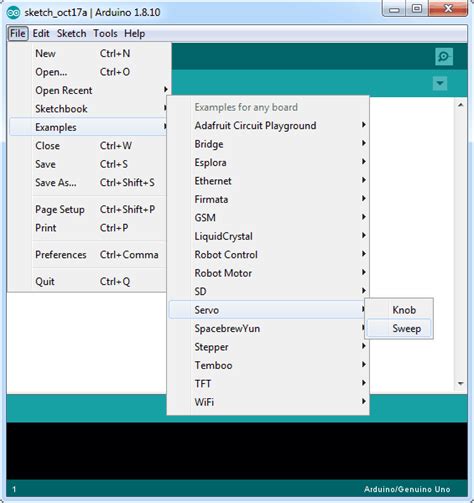Close the Arduino window
Image resolution: width=474 pixels, height=503 pixels.
(x=448, y=9)
